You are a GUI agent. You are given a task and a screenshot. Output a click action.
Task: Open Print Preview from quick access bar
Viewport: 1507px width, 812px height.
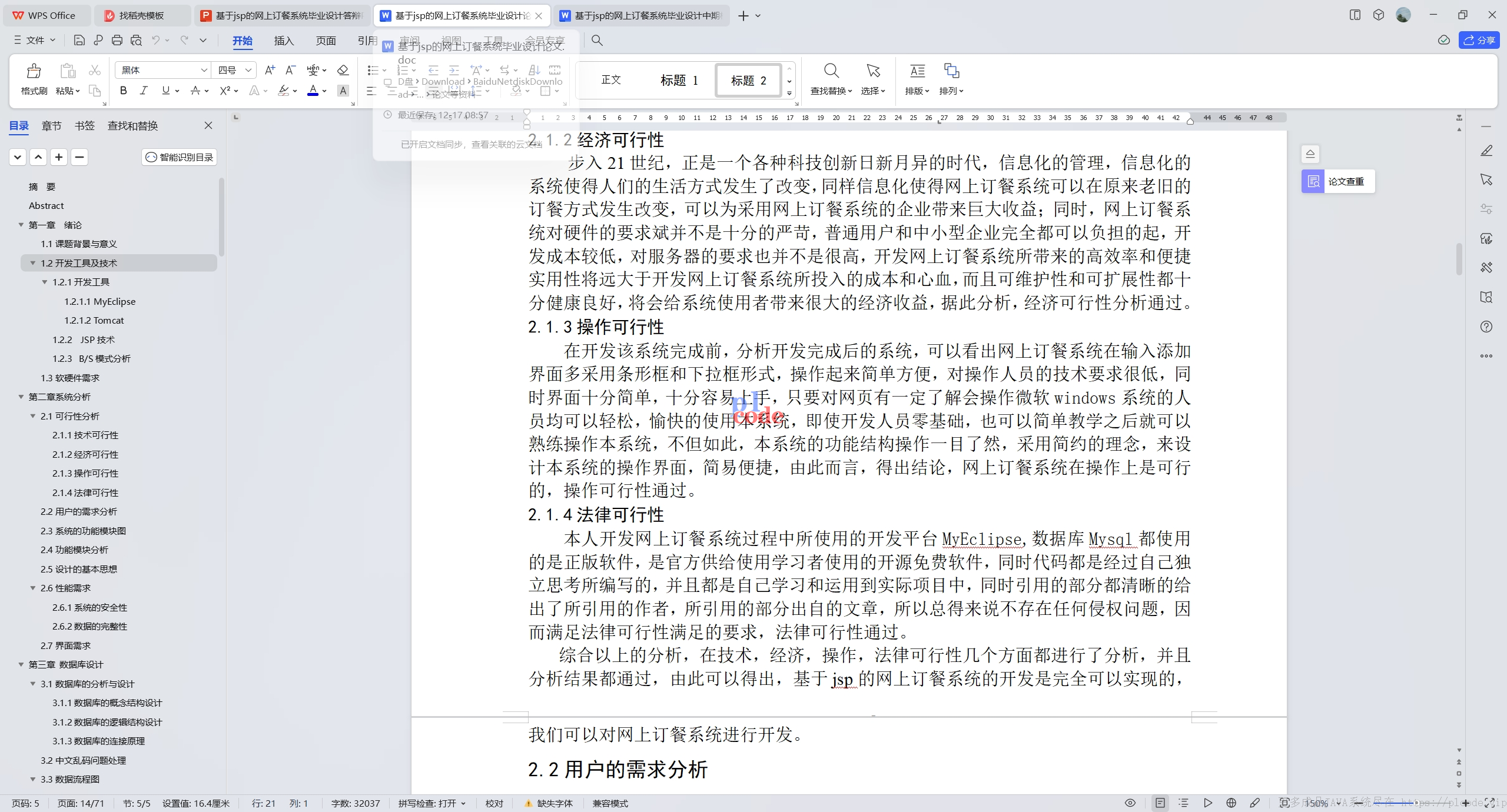pyautogui.click(x=136, y=40)
